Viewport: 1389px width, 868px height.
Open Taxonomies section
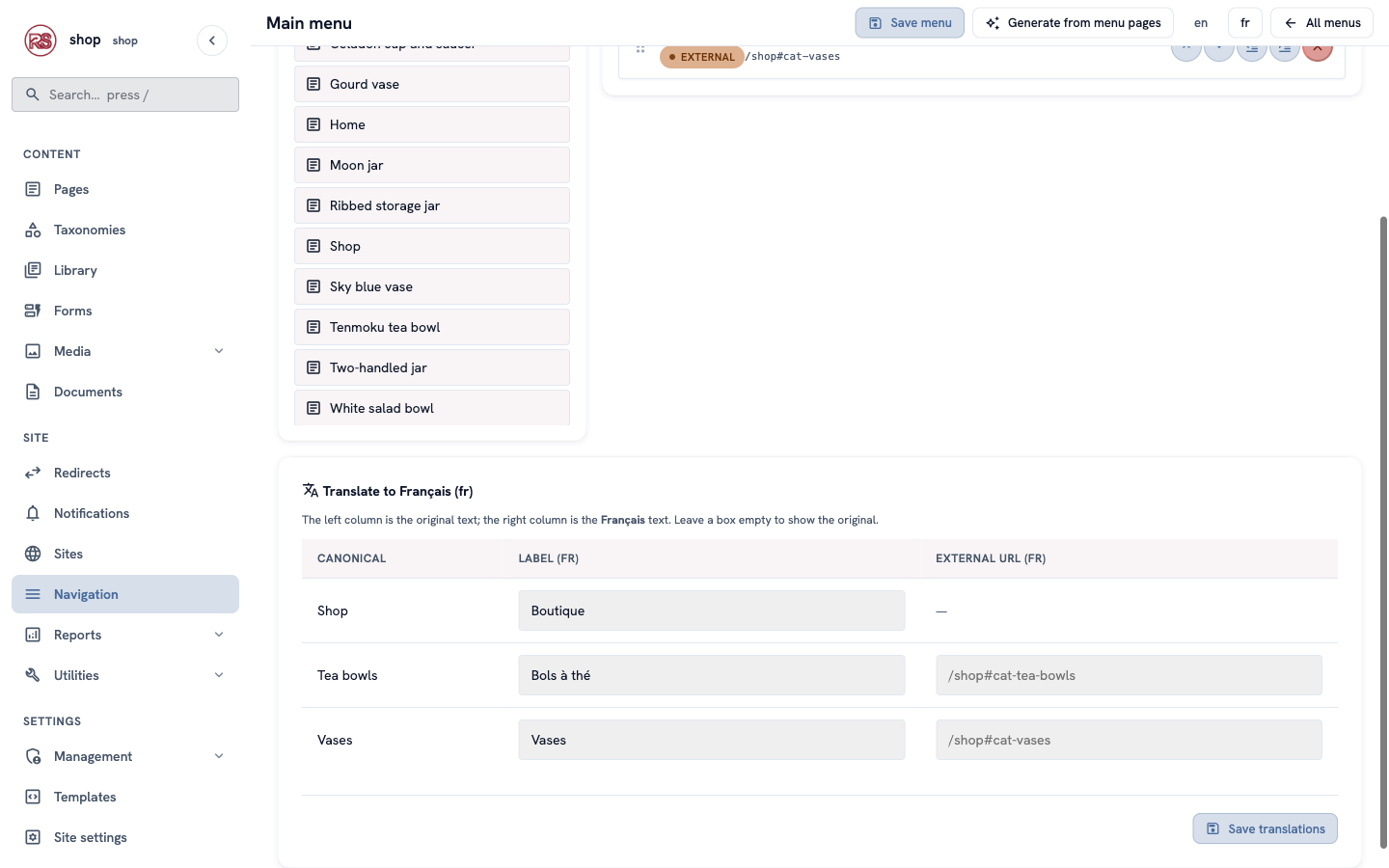point(125,230)
